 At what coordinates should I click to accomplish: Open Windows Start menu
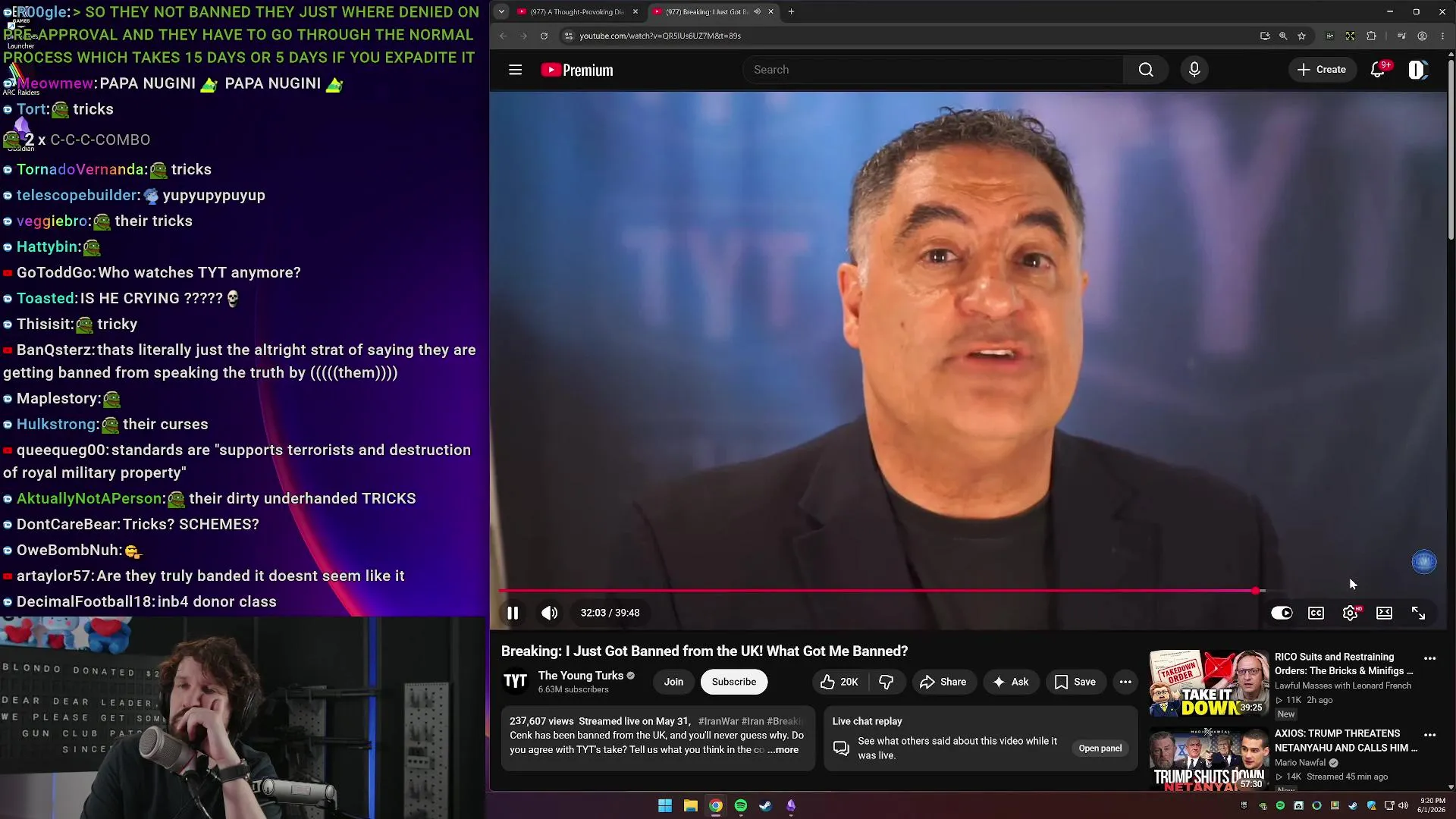[665, 805]
